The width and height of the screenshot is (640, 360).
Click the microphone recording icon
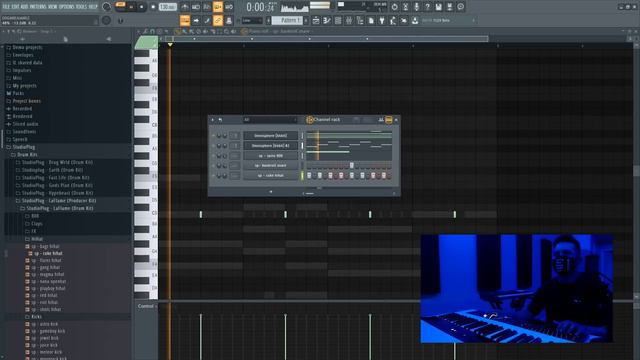pyautogui.click(x=416, y=7)
